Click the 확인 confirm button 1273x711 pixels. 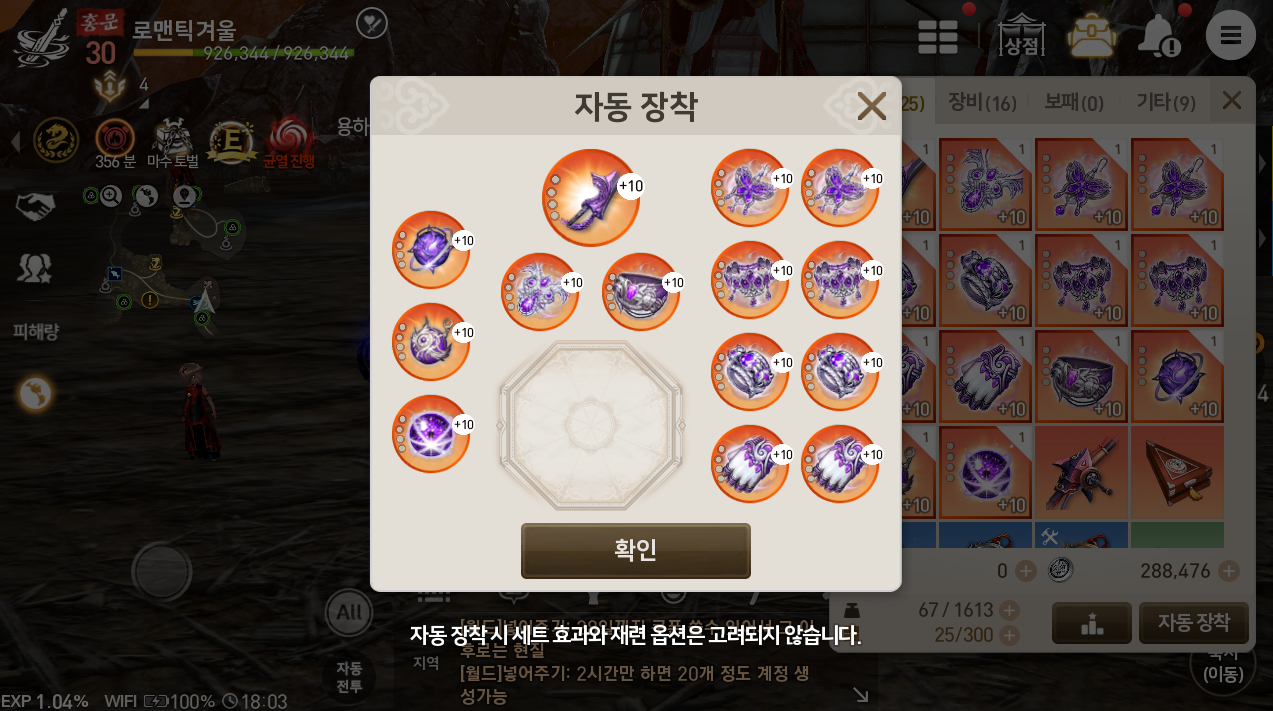pyautogui.click(x=635, y=550)
